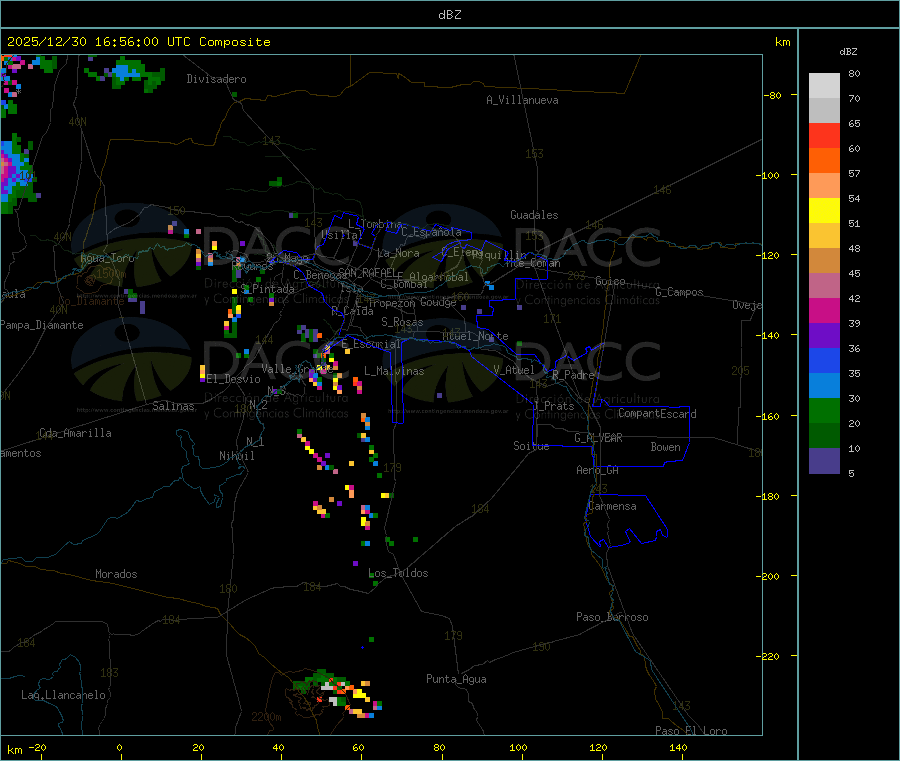The image size is (900, 761).
Task: Click the Carmensa map label
Action: click(x=612, y=506)
